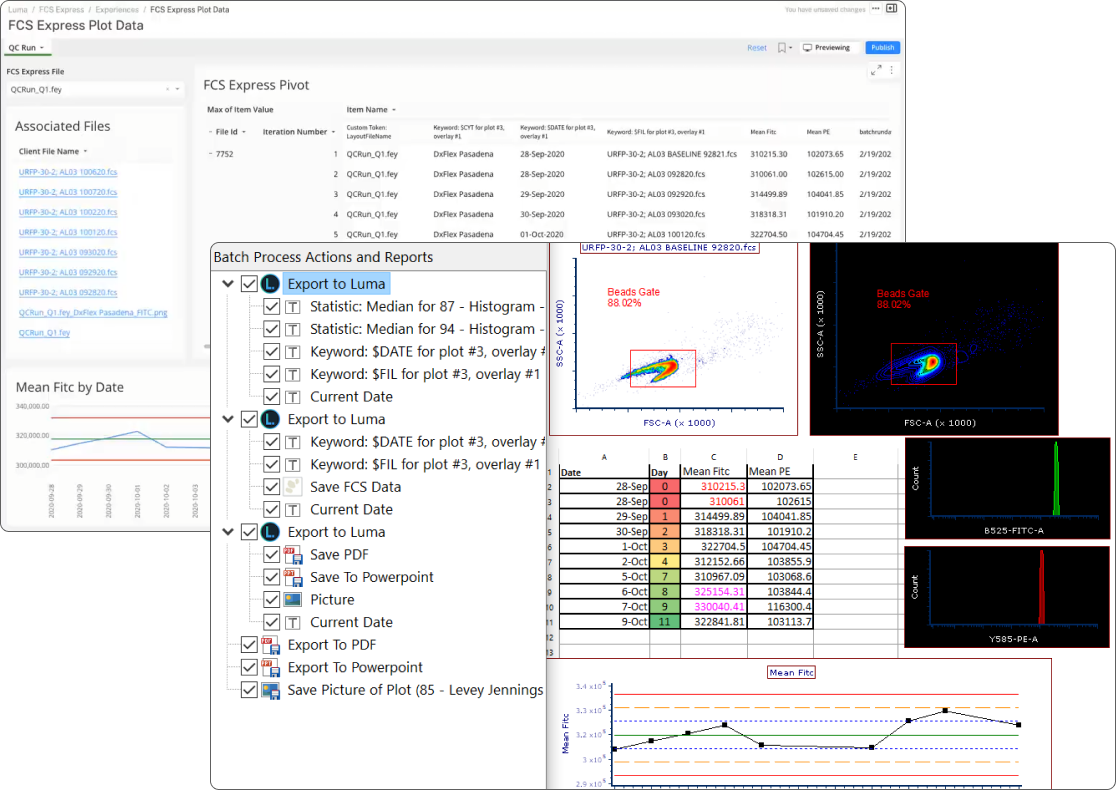Click the Luma icon of highlighted Export to Luma
Image resolution: width=1116 pixels, height=790 pixels.
click(x=270, y=284)
